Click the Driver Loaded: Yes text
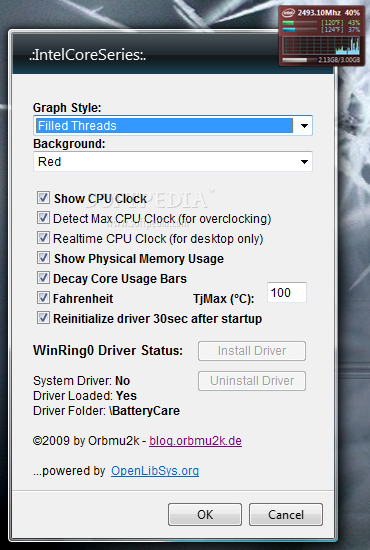The height and width of the screenshot is (550, 370). 85,396
